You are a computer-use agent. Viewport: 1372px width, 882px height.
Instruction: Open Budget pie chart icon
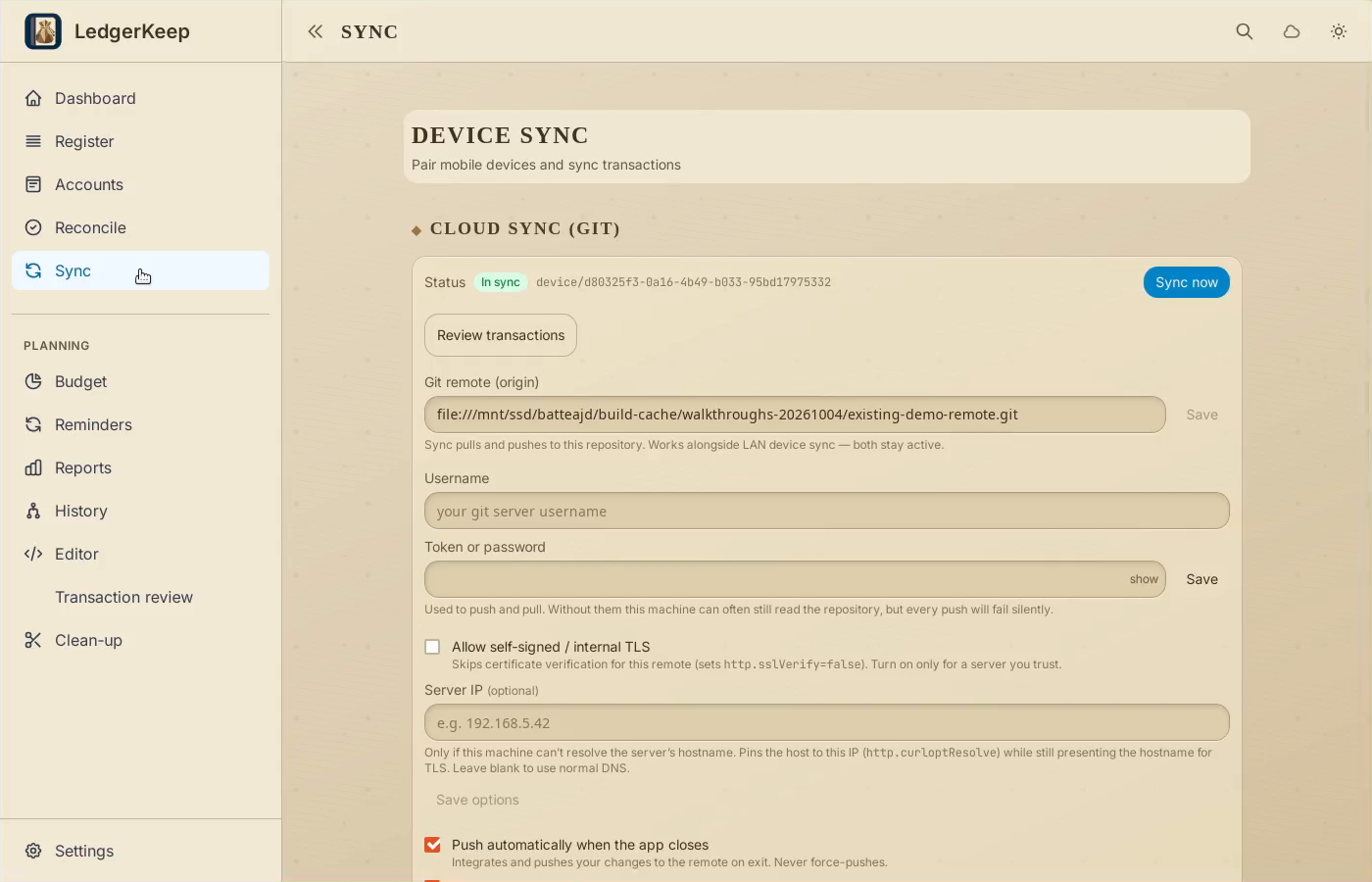click(x=33, y=381)
